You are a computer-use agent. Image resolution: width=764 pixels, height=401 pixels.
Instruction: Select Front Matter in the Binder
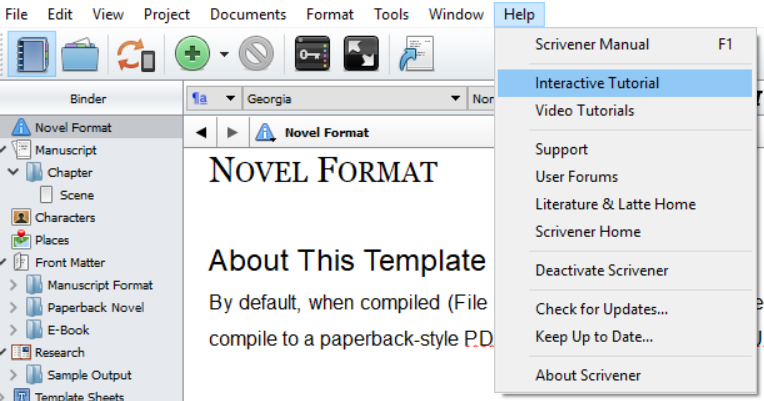coord(70,263)
